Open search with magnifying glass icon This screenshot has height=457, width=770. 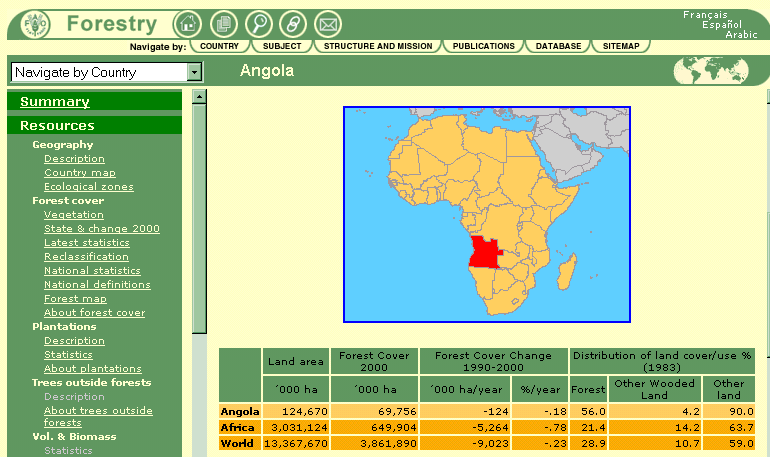click(258, 25)
